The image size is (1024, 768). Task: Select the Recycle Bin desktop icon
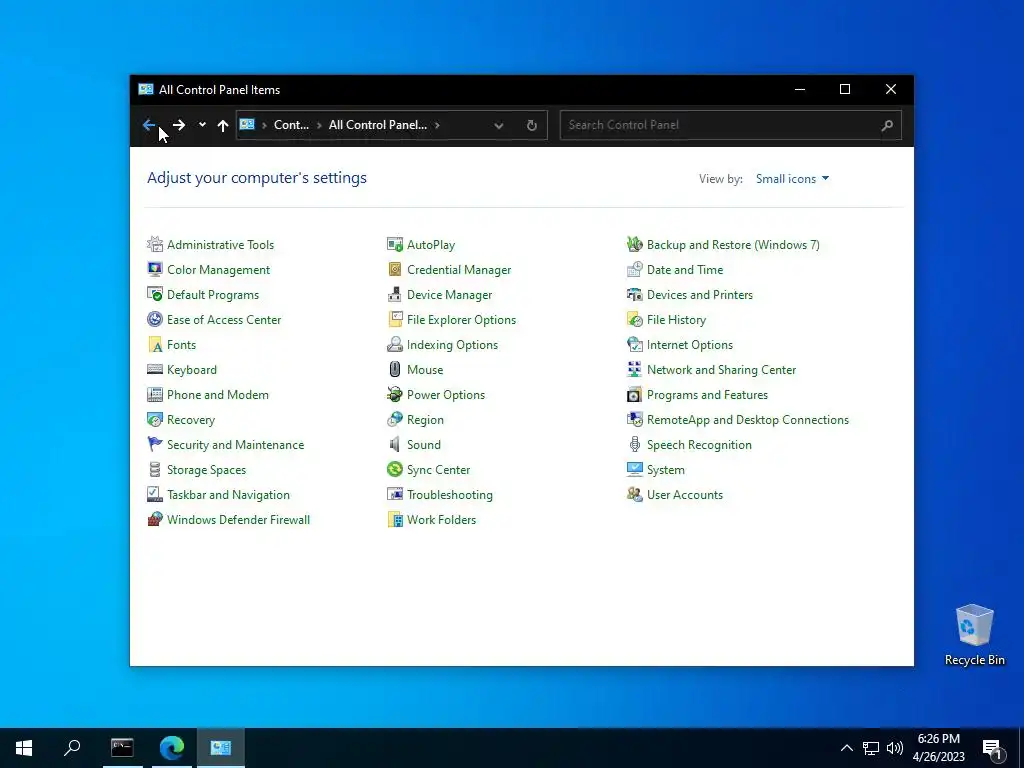pos(974,635)
